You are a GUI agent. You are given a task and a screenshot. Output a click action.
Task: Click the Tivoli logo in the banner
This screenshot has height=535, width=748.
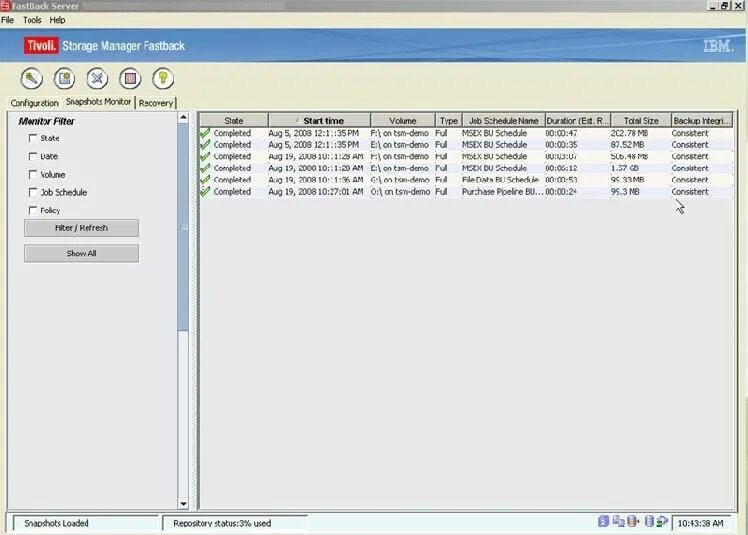(x=41, y=46)
